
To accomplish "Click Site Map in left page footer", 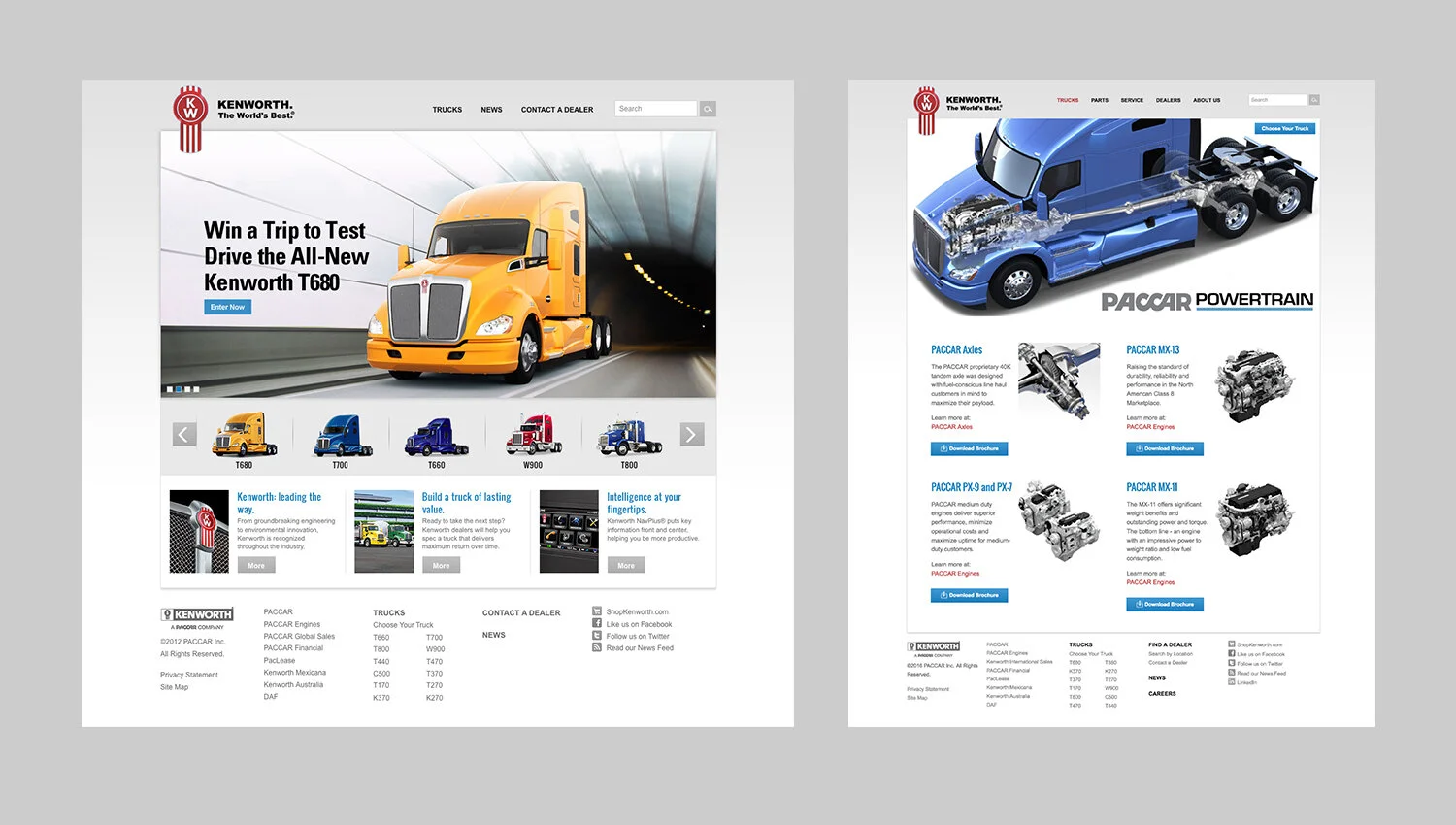I will click(x=175, y=687).
